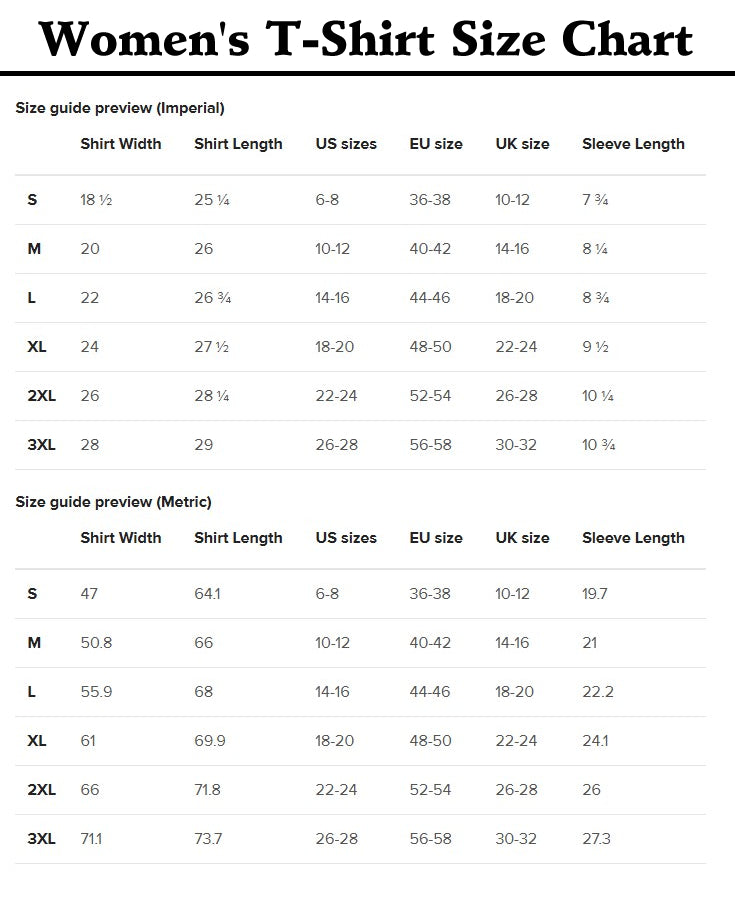Click EU size header in Metric table
The width and height of the screenshot is (735, 900).
point(436,538)
